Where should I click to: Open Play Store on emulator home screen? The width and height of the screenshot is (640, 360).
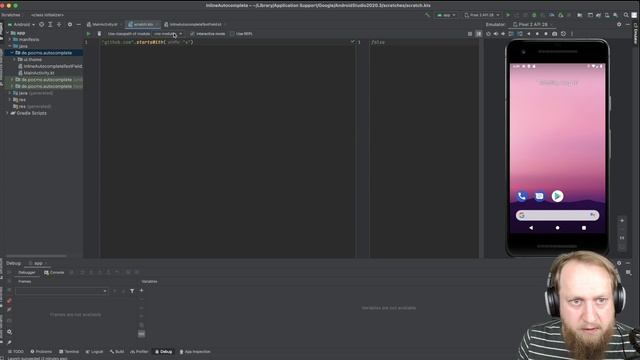[557, 196]
